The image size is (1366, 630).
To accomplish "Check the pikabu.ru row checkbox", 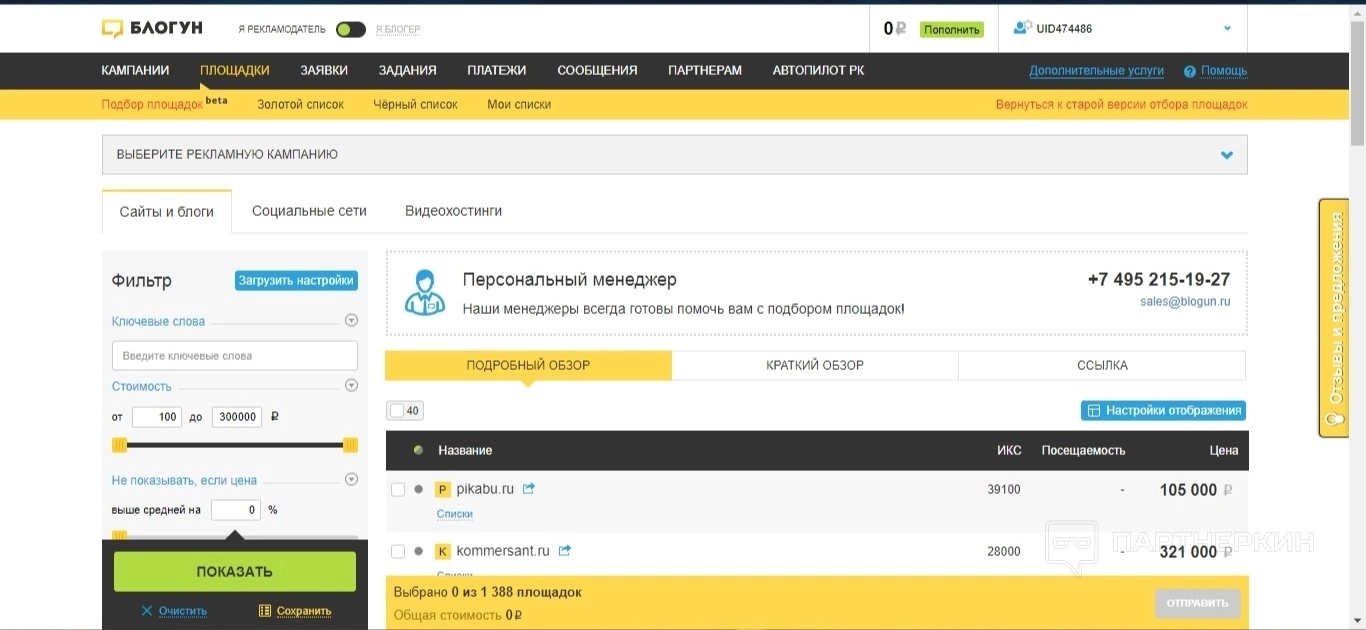I will pyautogui.click(x=398, y=489).
